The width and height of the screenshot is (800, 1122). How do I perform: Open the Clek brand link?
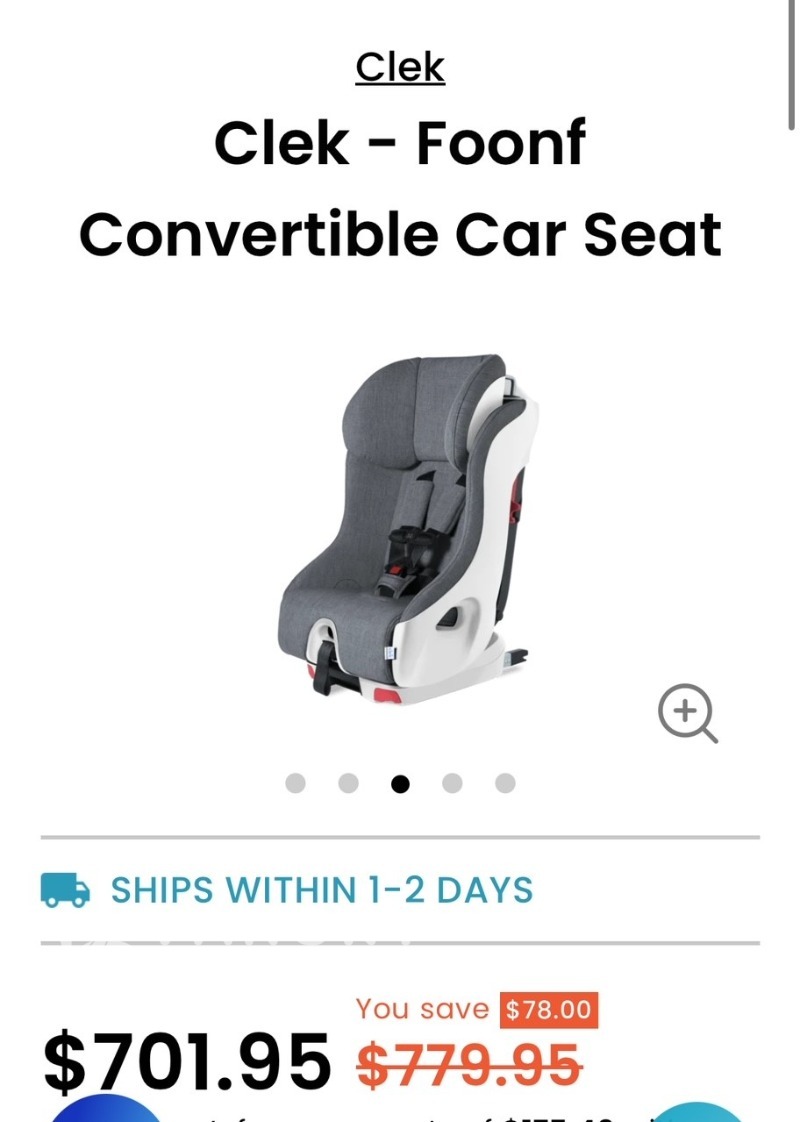point(400,67)
